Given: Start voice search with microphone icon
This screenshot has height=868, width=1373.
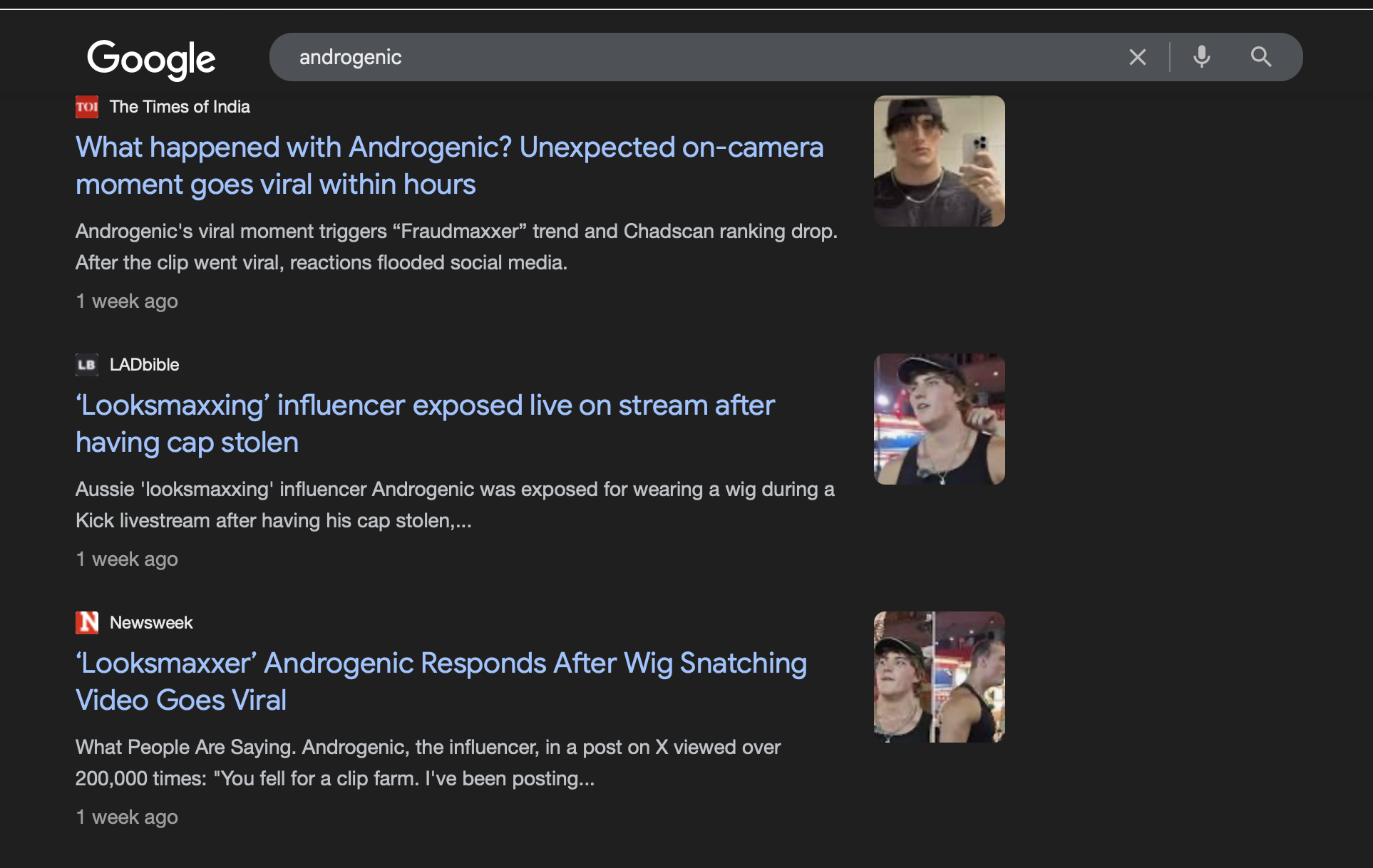Looking at the screenshot, I should [x=1202, y=57].
